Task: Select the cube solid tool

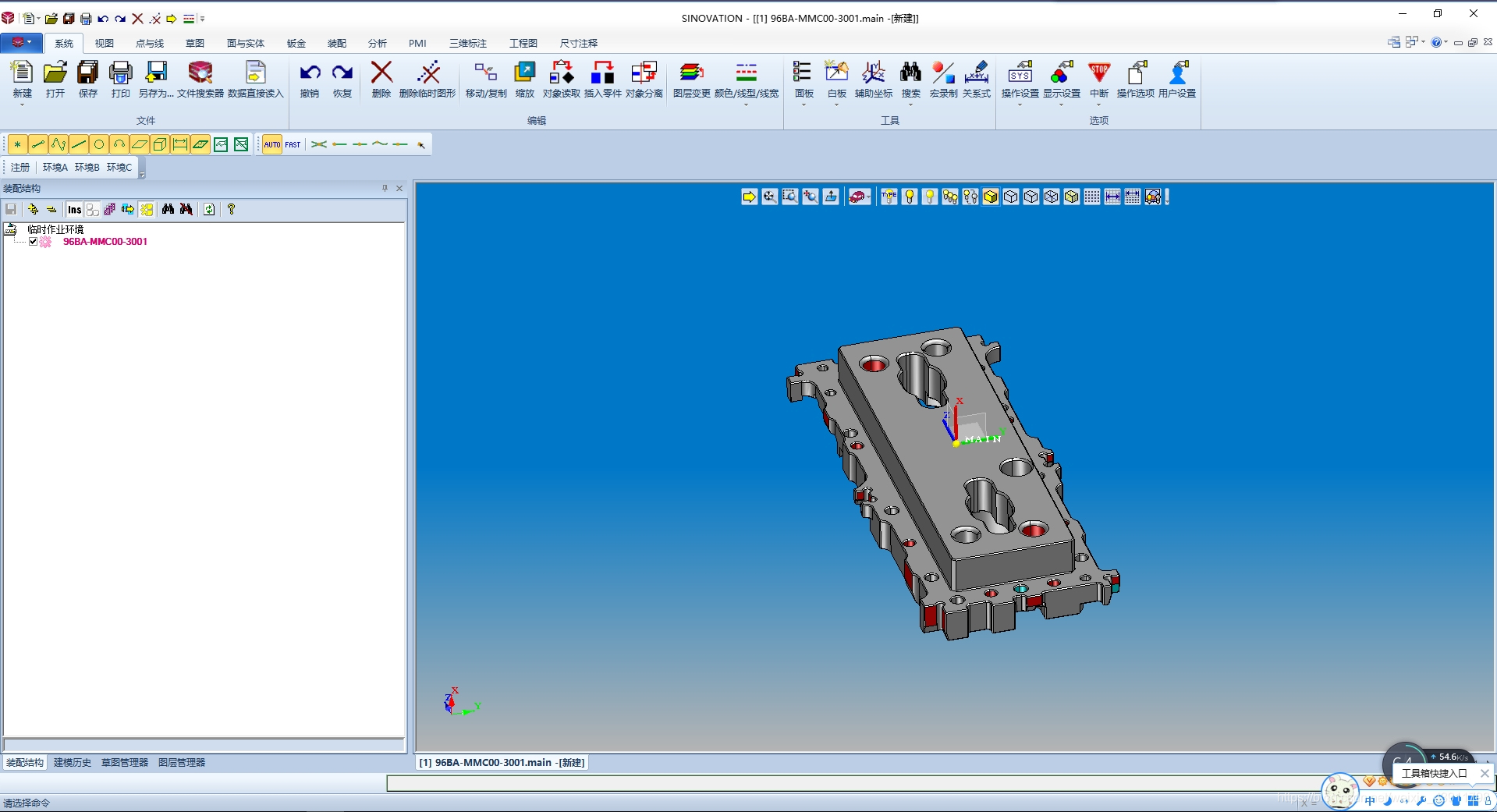Action: pos(159,144)
